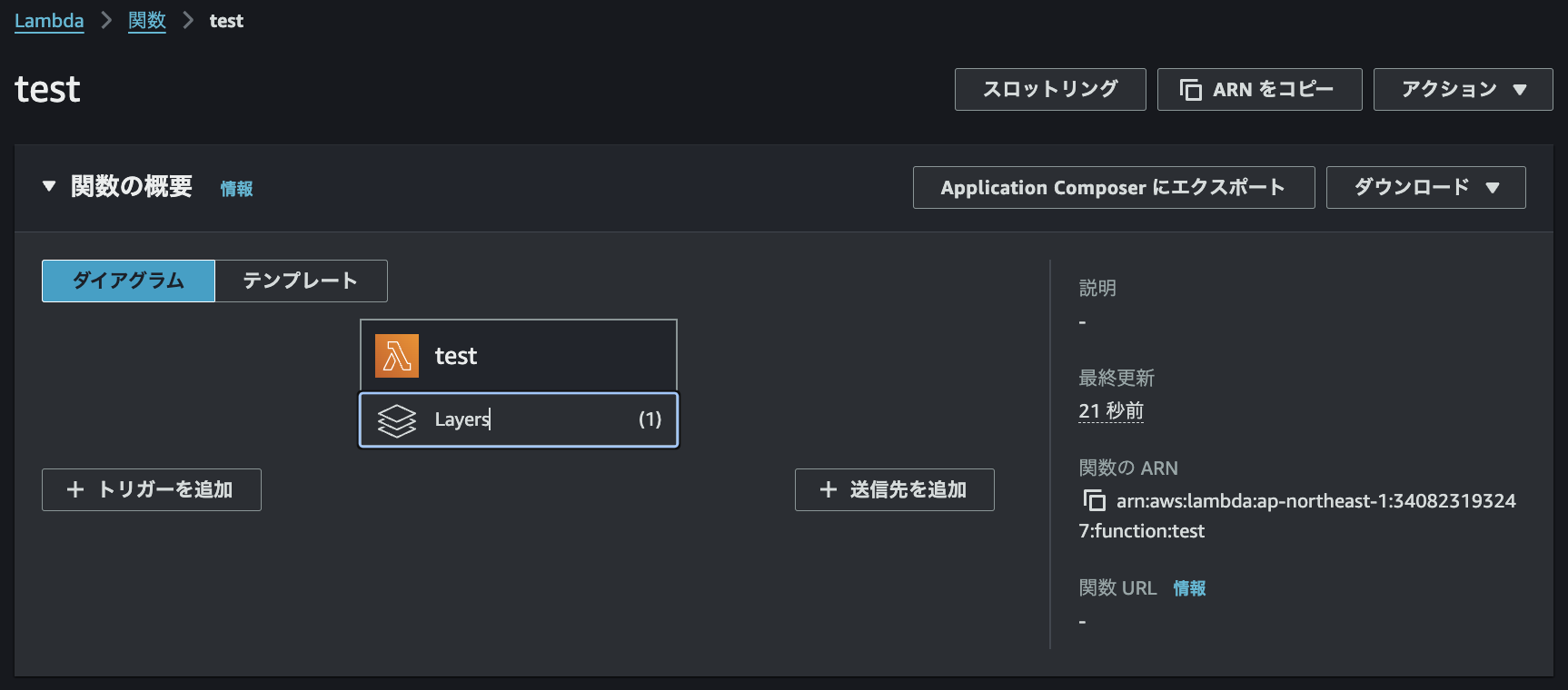Select the test function box text
The image size is (1568, 690).
[x=456, y=356]
